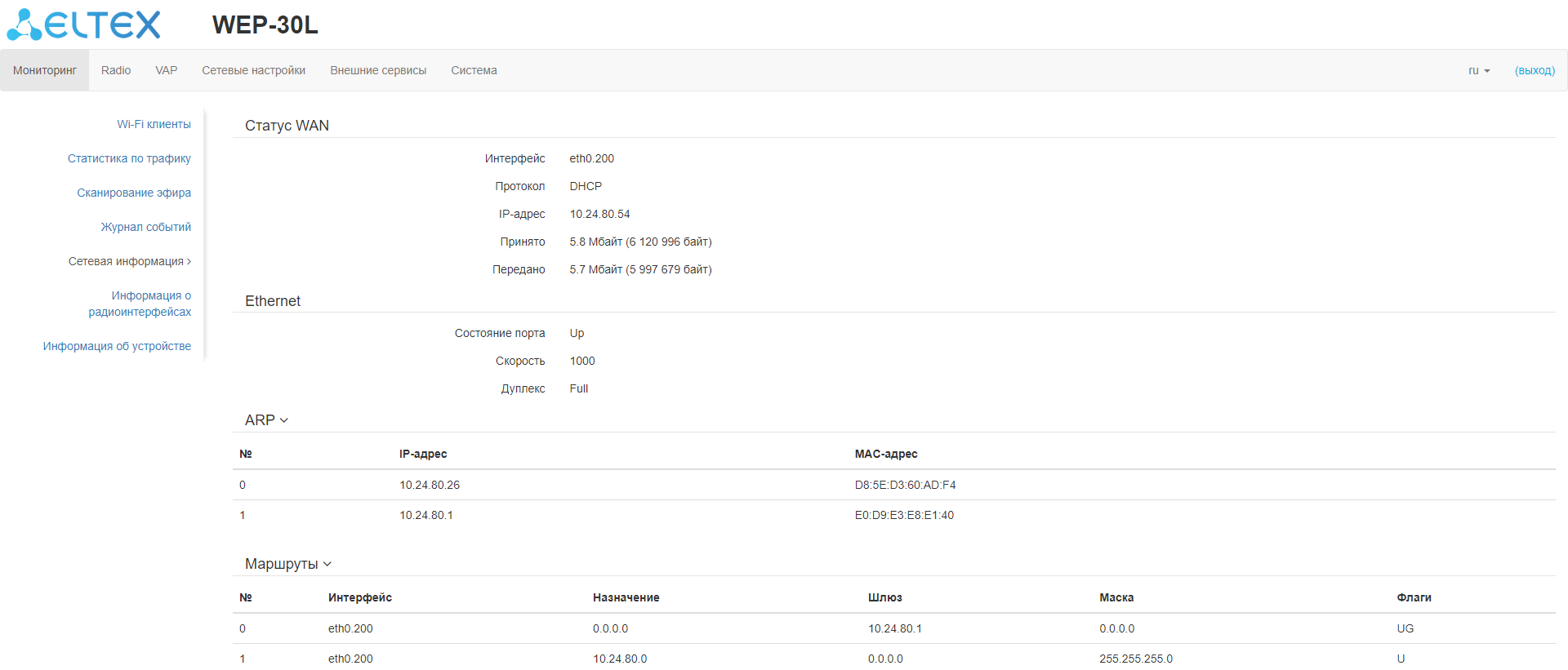Select route mask 255.255.255.0
Screen dimensions: 1568x670
tap(1136, 659)
